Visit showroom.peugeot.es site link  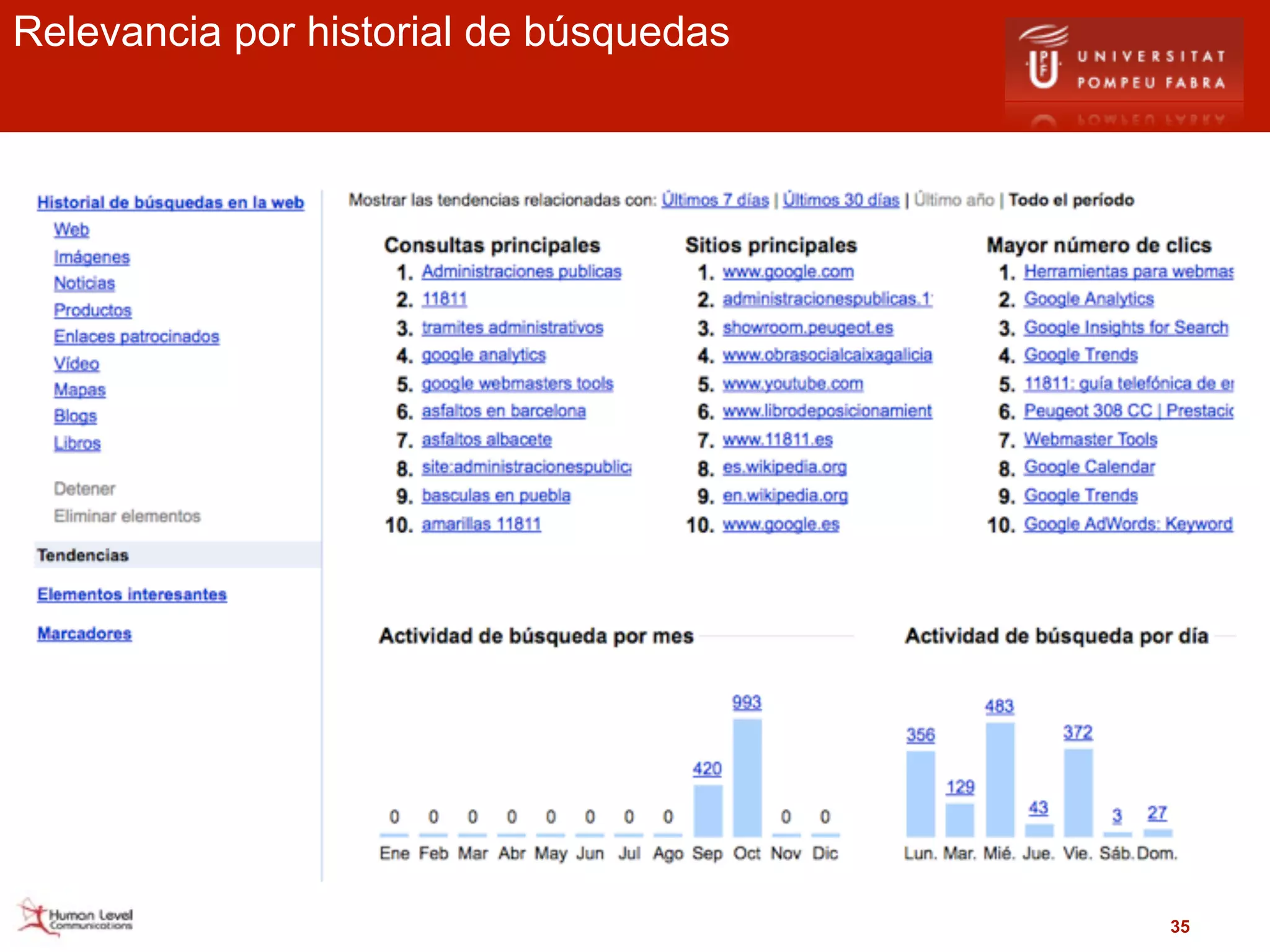(808, 327)
